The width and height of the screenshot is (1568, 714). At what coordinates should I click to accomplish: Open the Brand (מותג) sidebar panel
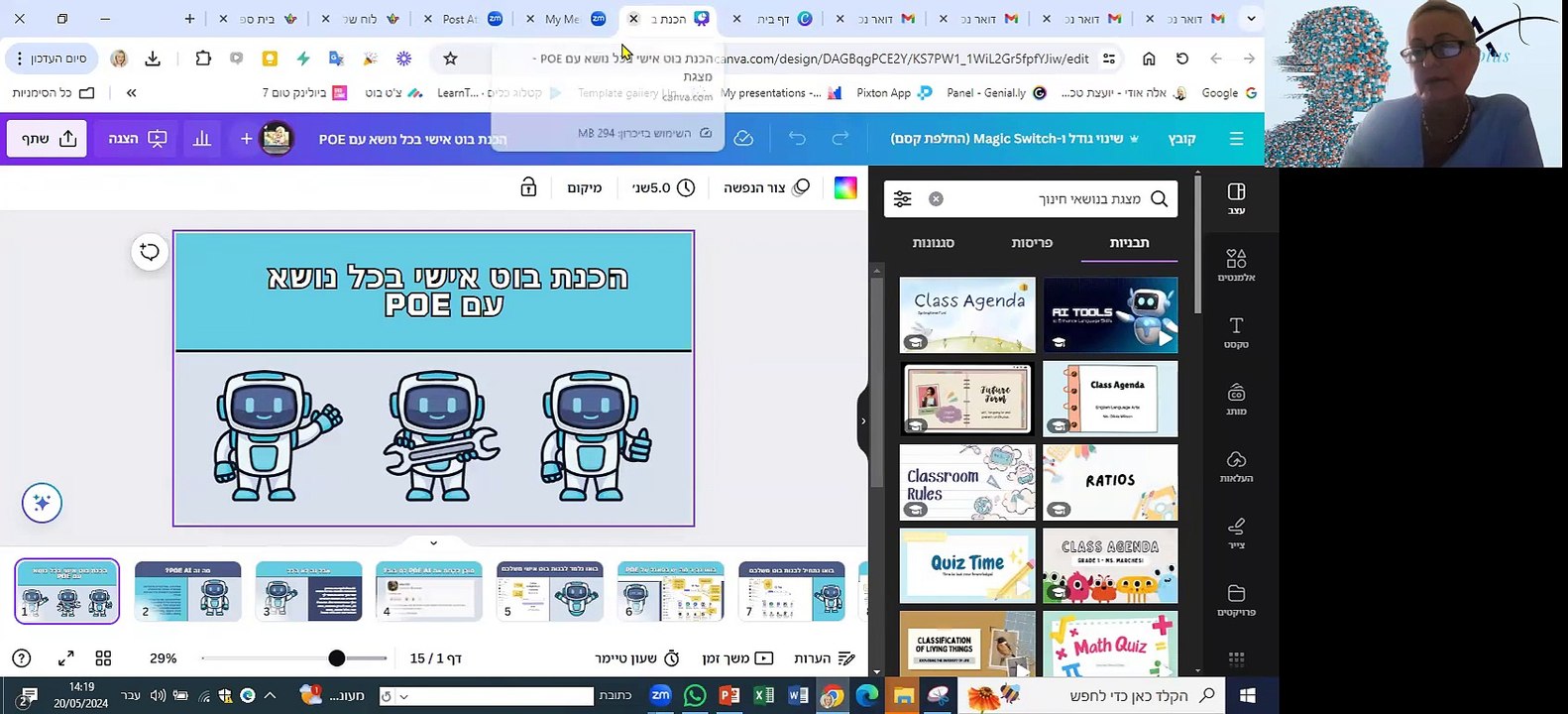pos(1236,400)
